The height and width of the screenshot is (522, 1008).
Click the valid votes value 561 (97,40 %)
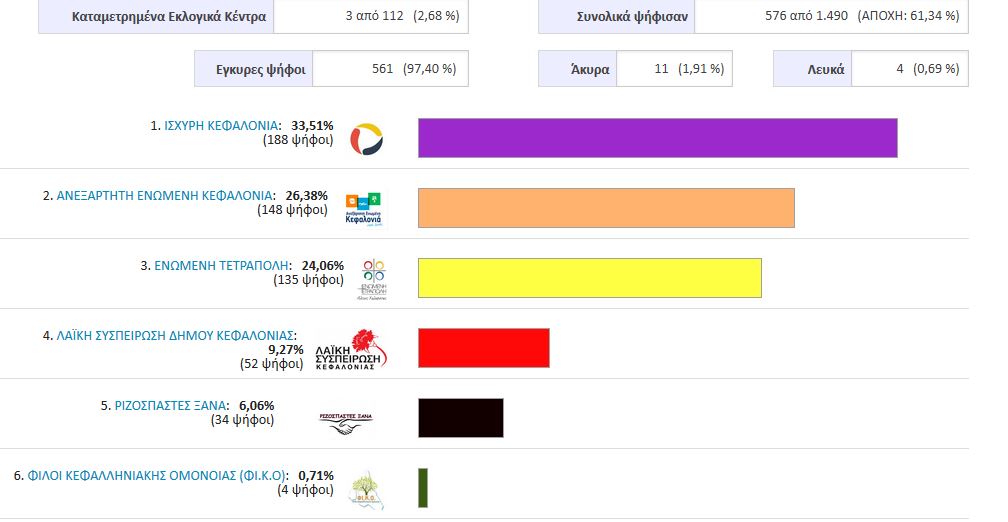tap(414, 69)
